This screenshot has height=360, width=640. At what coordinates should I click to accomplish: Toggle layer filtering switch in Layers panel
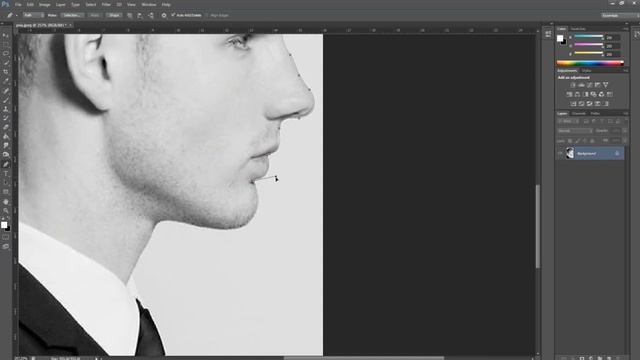click(x=625, y=121)
